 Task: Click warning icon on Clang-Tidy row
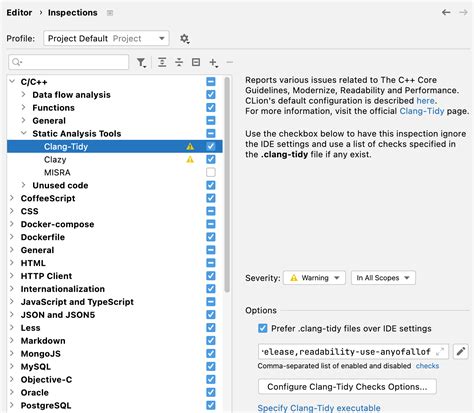pyautogui.click(x=190, y=146)
